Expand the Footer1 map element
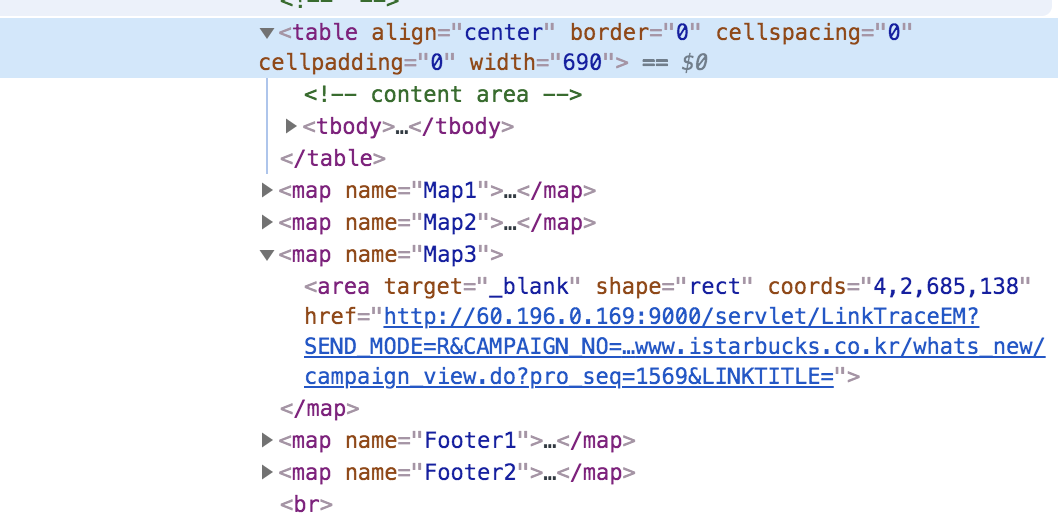 tap(267, 440)
